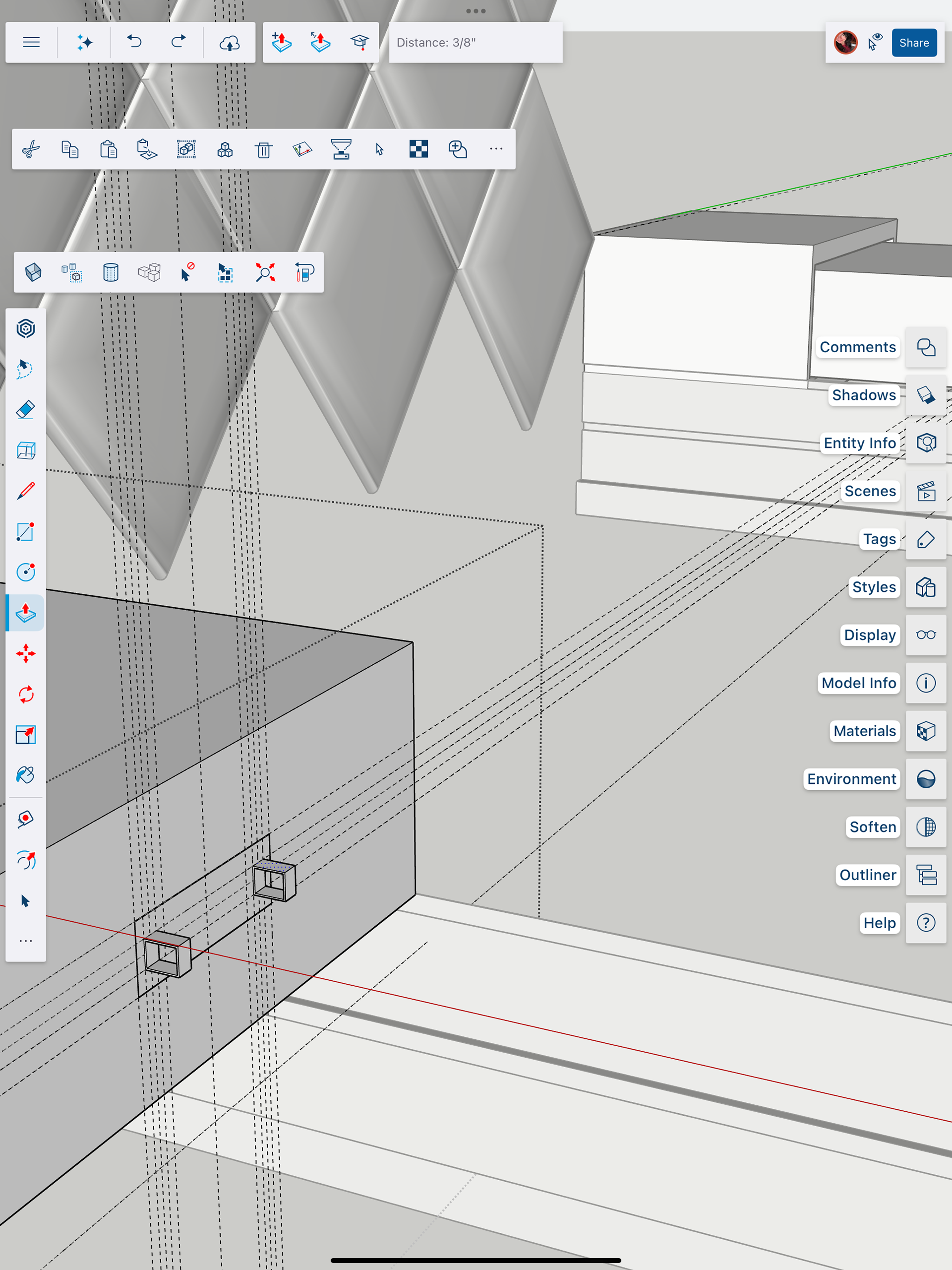Select the Eraser tool in left toolbar
Screen dimensions: 952x1270
click(25, 409)
